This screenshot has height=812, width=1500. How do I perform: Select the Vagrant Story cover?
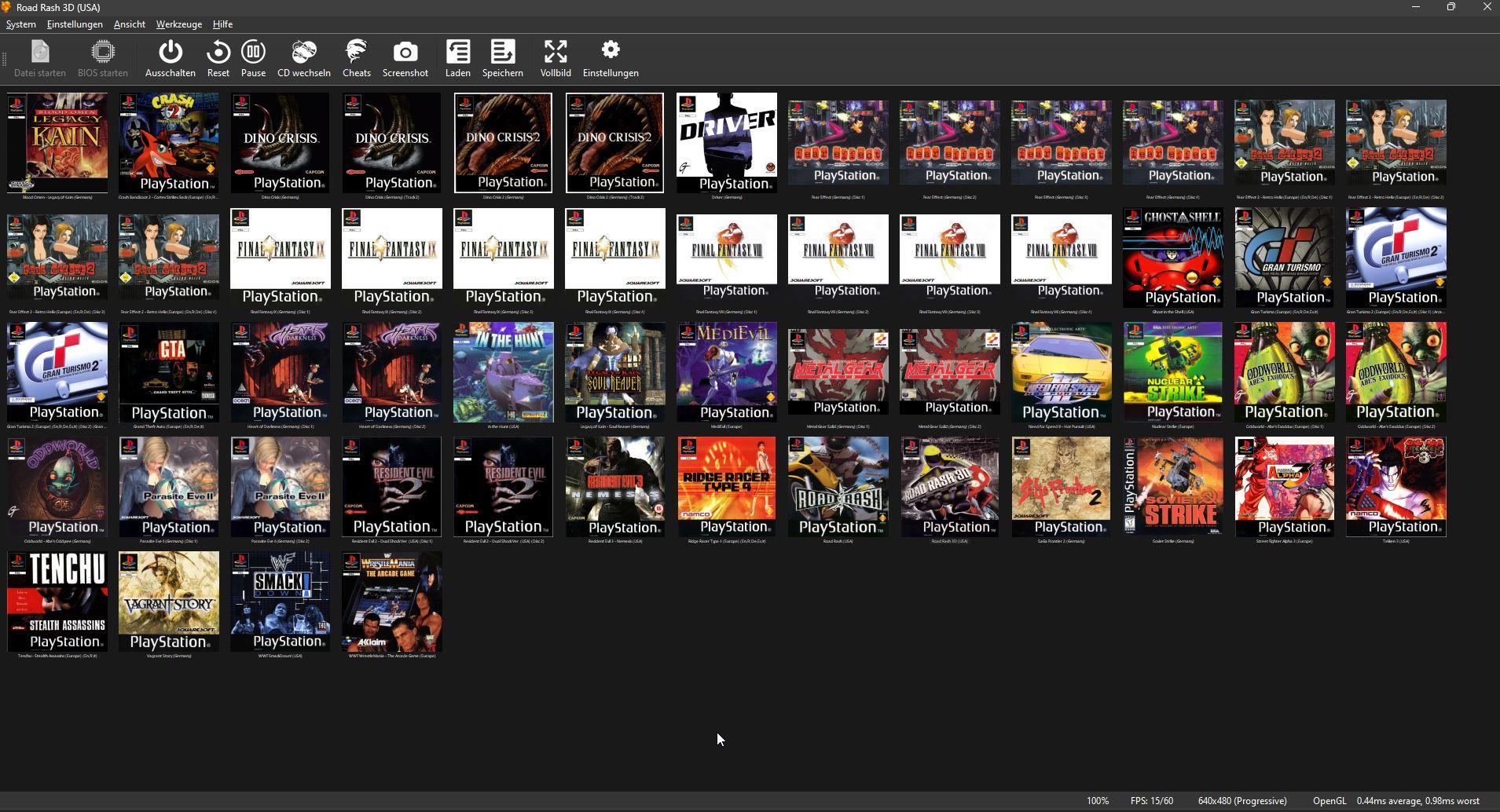click(169, 602)
